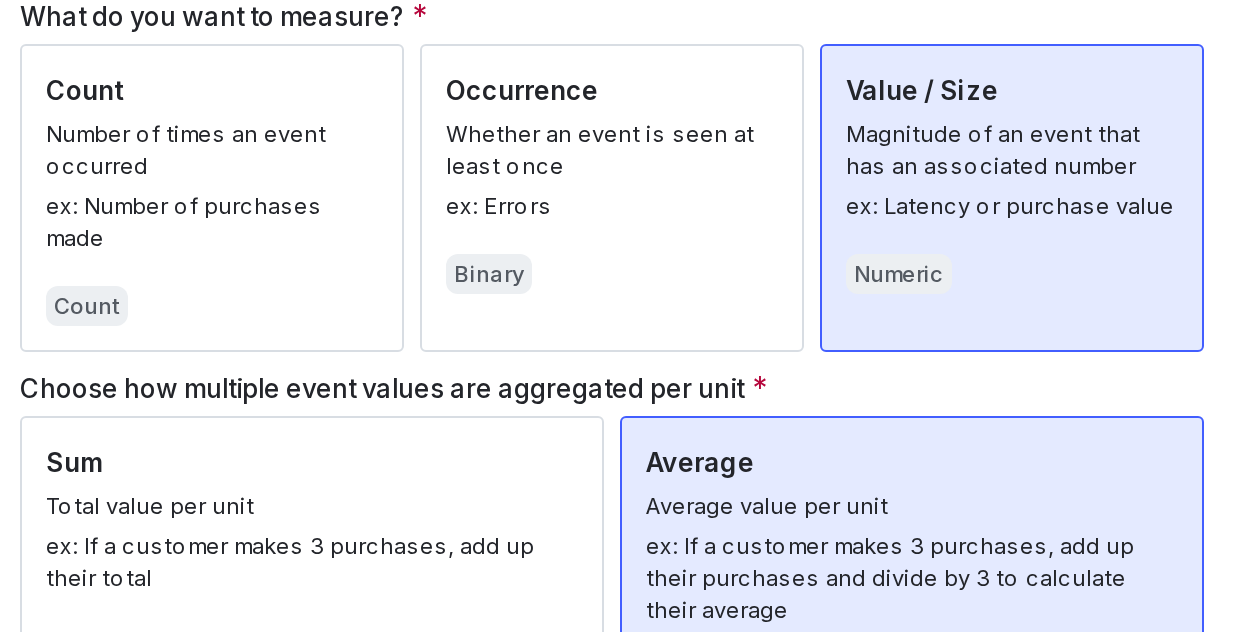The height and width of the screenshot is (632, 1246).
Task: Select the Count measurement card
Action: 212,197
